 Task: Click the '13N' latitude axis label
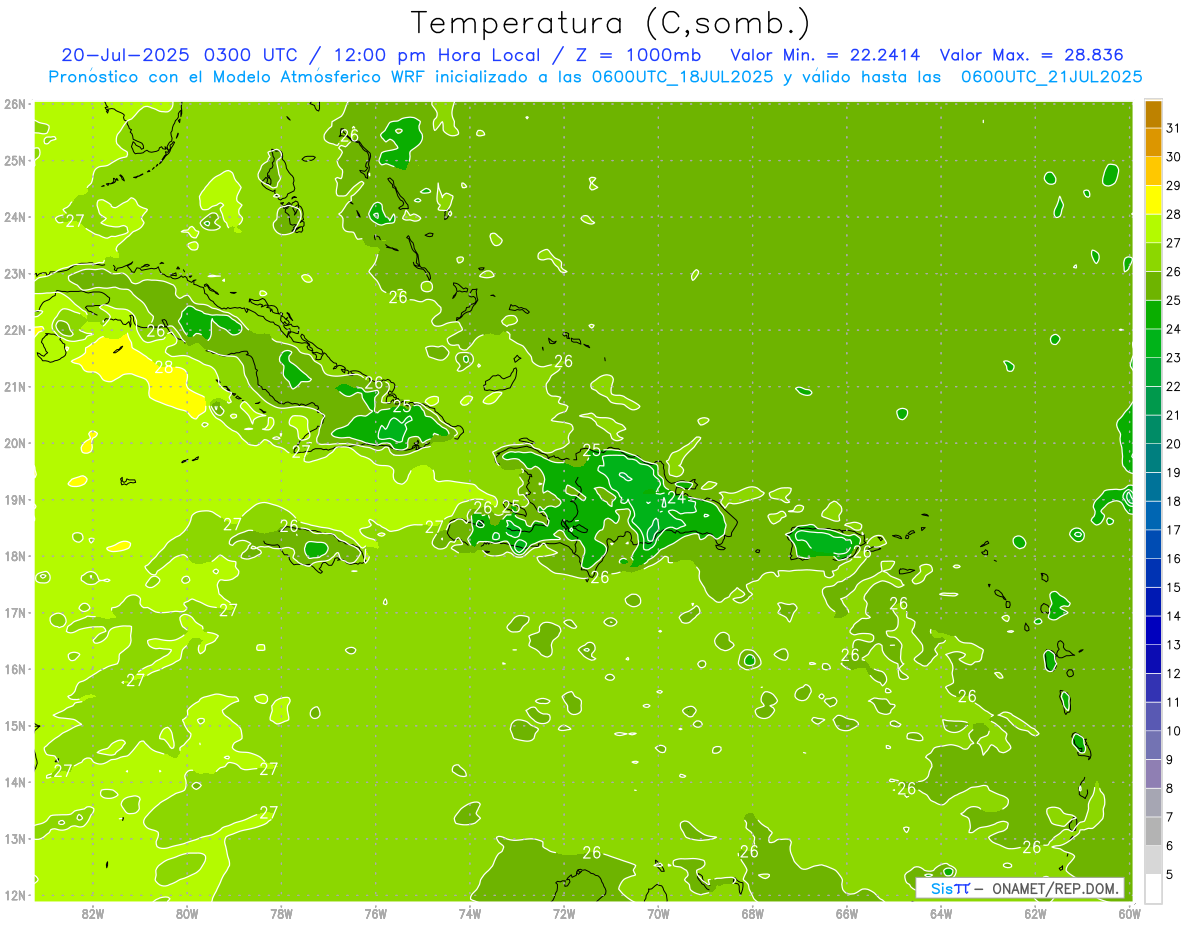[x=15, y=838]
